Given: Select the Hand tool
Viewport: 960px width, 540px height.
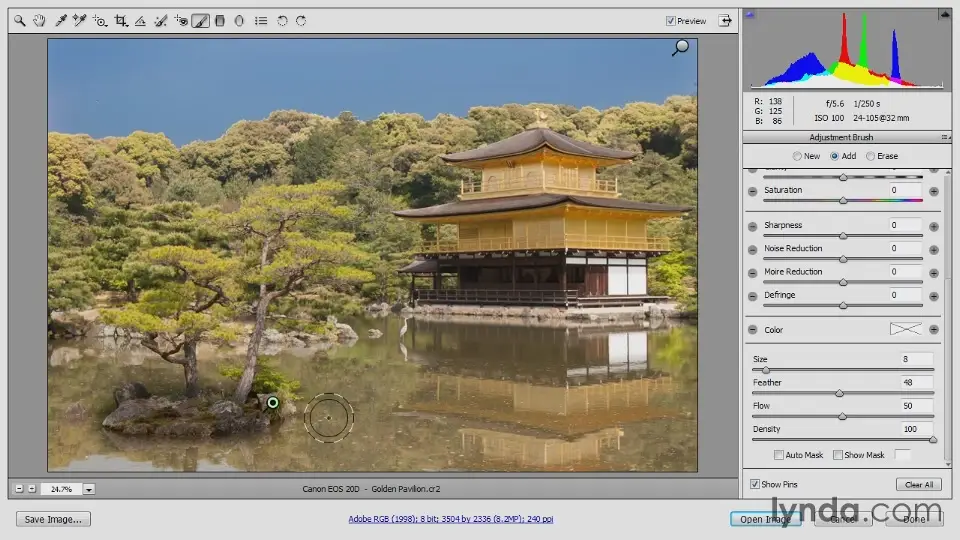Looking at the screenshot, I should pyautogui.click(x=40, y=20).
